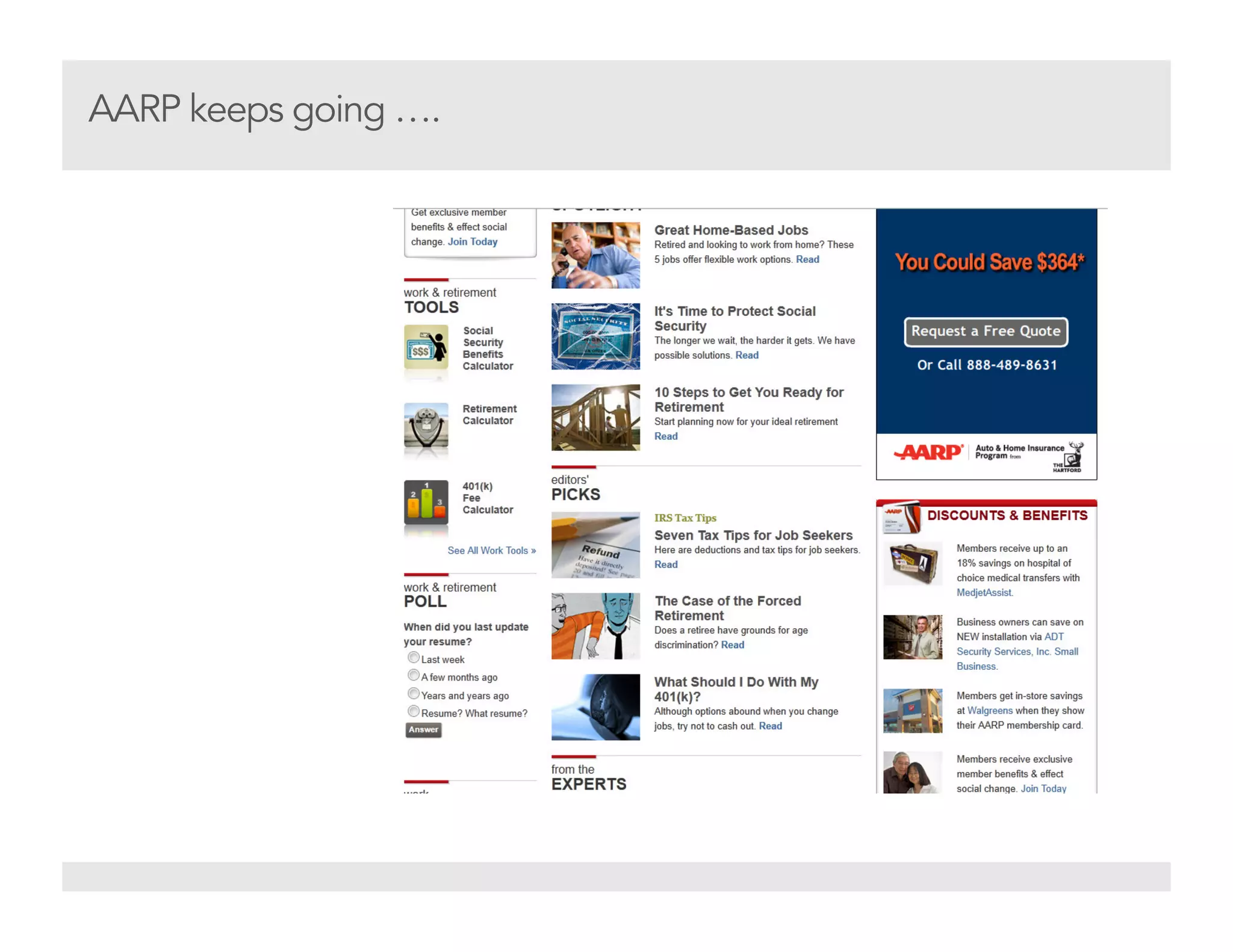Click the AARP logo in the insurance ad

pyautogui.click(x=927, y=452)
